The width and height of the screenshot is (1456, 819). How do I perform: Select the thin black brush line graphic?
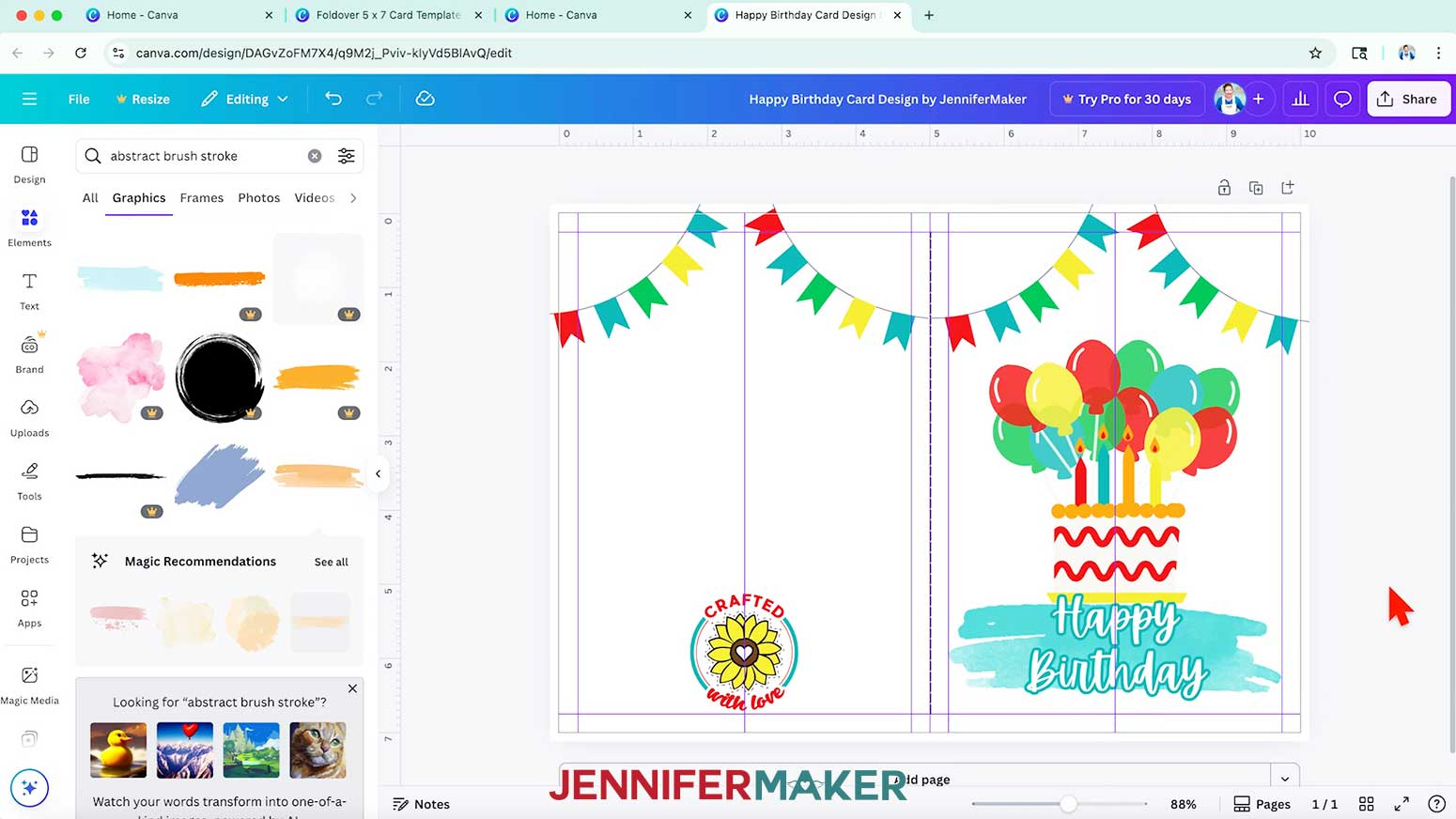tap(120, 476)
